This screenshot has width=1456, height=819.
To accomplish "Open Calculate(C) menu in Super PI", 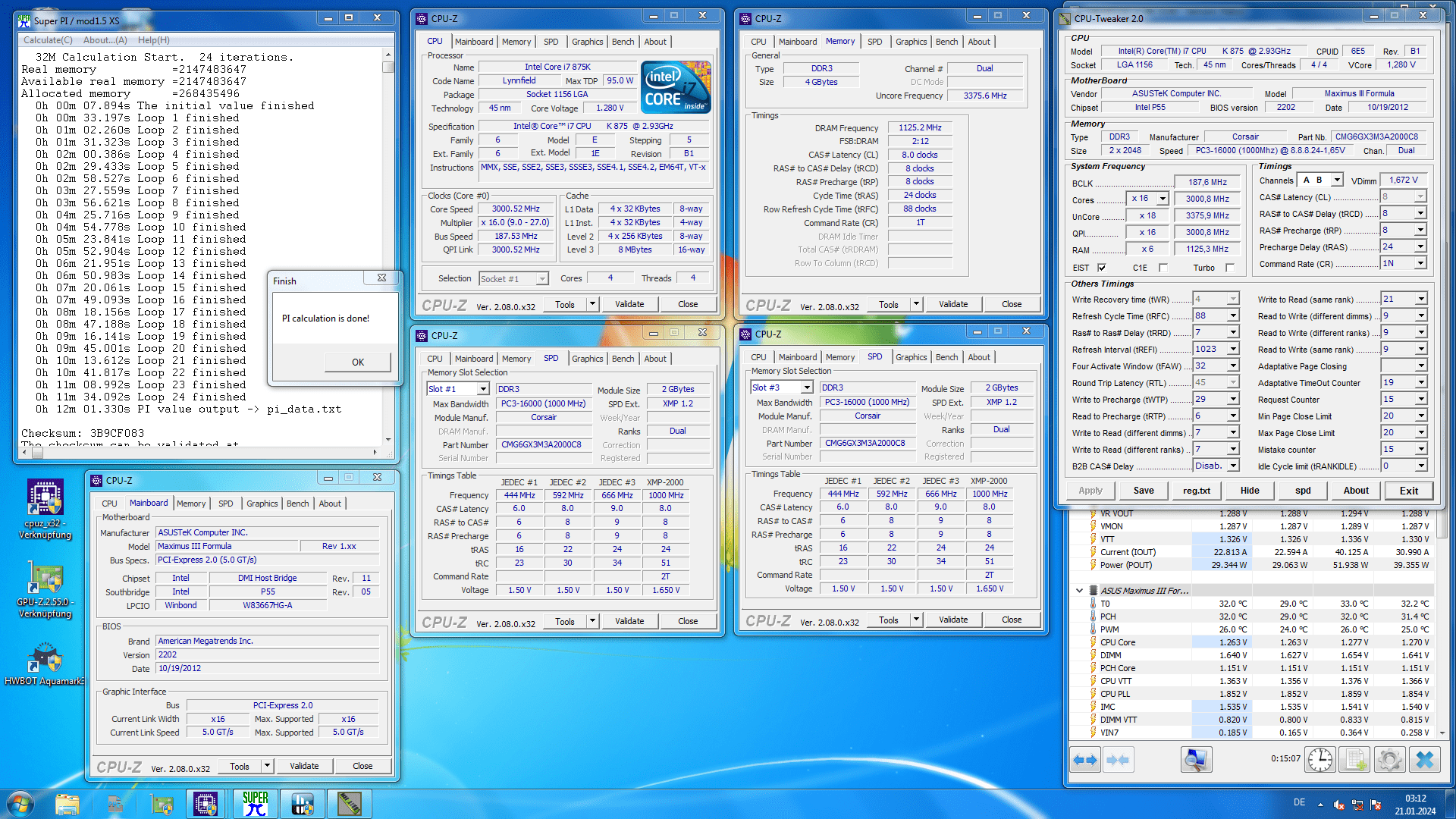I will pyautogui.click(x=48, y=40).
